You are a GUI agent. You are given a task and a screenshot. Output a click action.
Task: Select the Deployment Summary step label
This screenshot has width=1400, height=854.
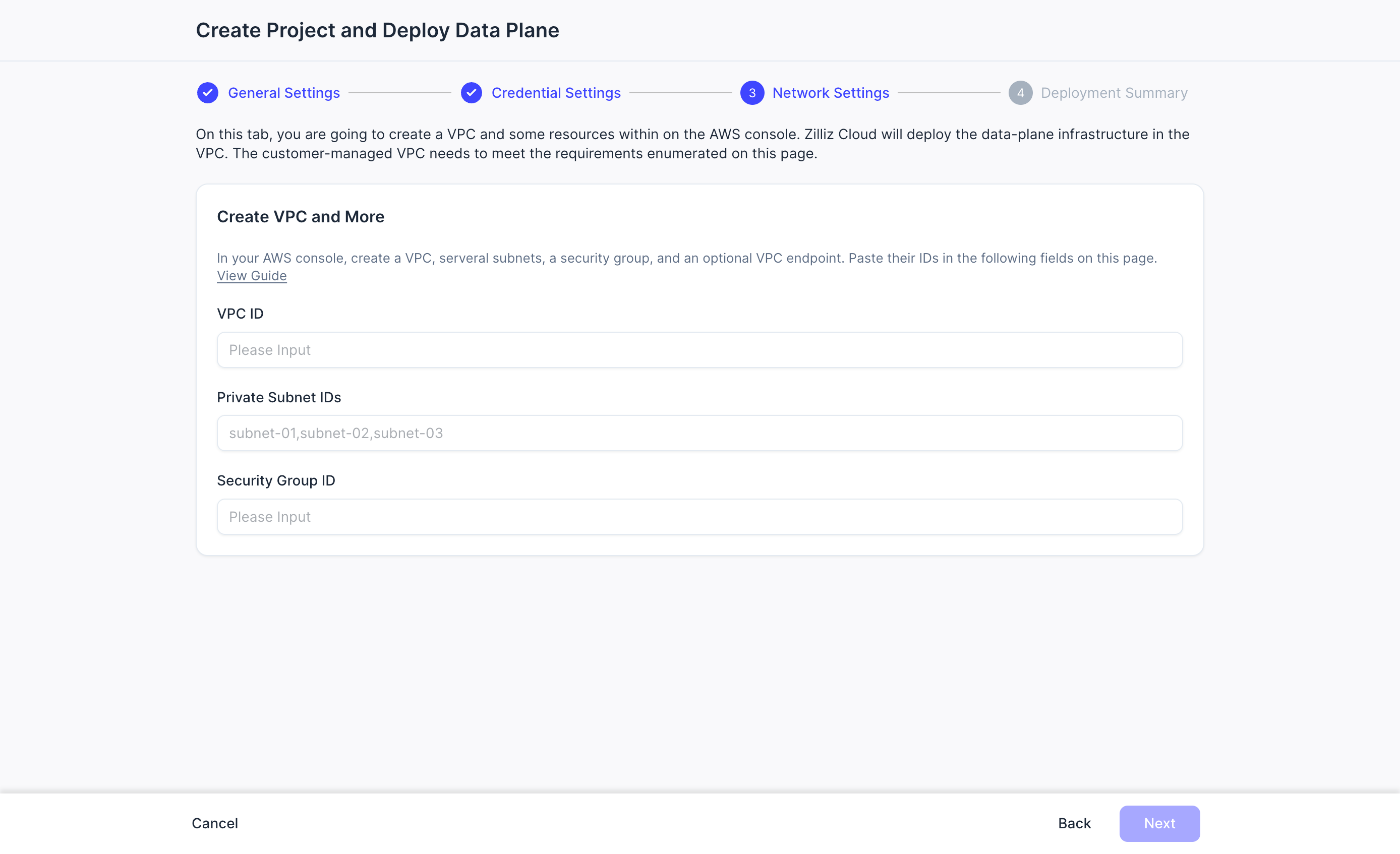[1114, 93]
